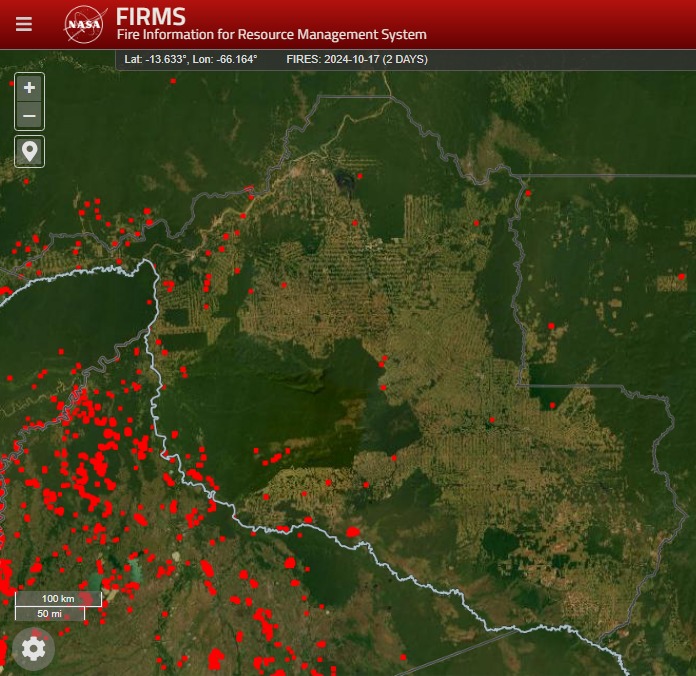Open the hamburger menu
Viewport: 696px width, 676px height.
pos(24,24)
